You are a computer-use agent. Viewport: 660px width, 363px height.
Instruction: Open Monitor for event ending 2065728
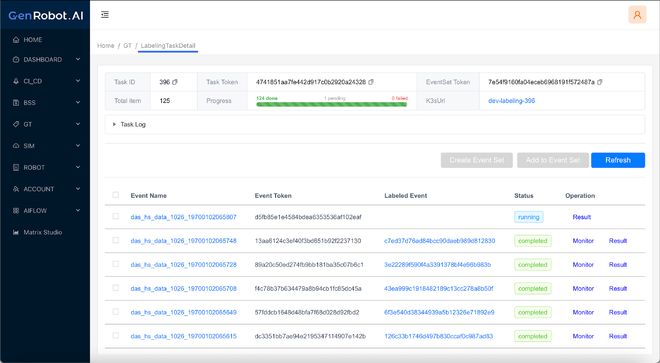(583, 264)
